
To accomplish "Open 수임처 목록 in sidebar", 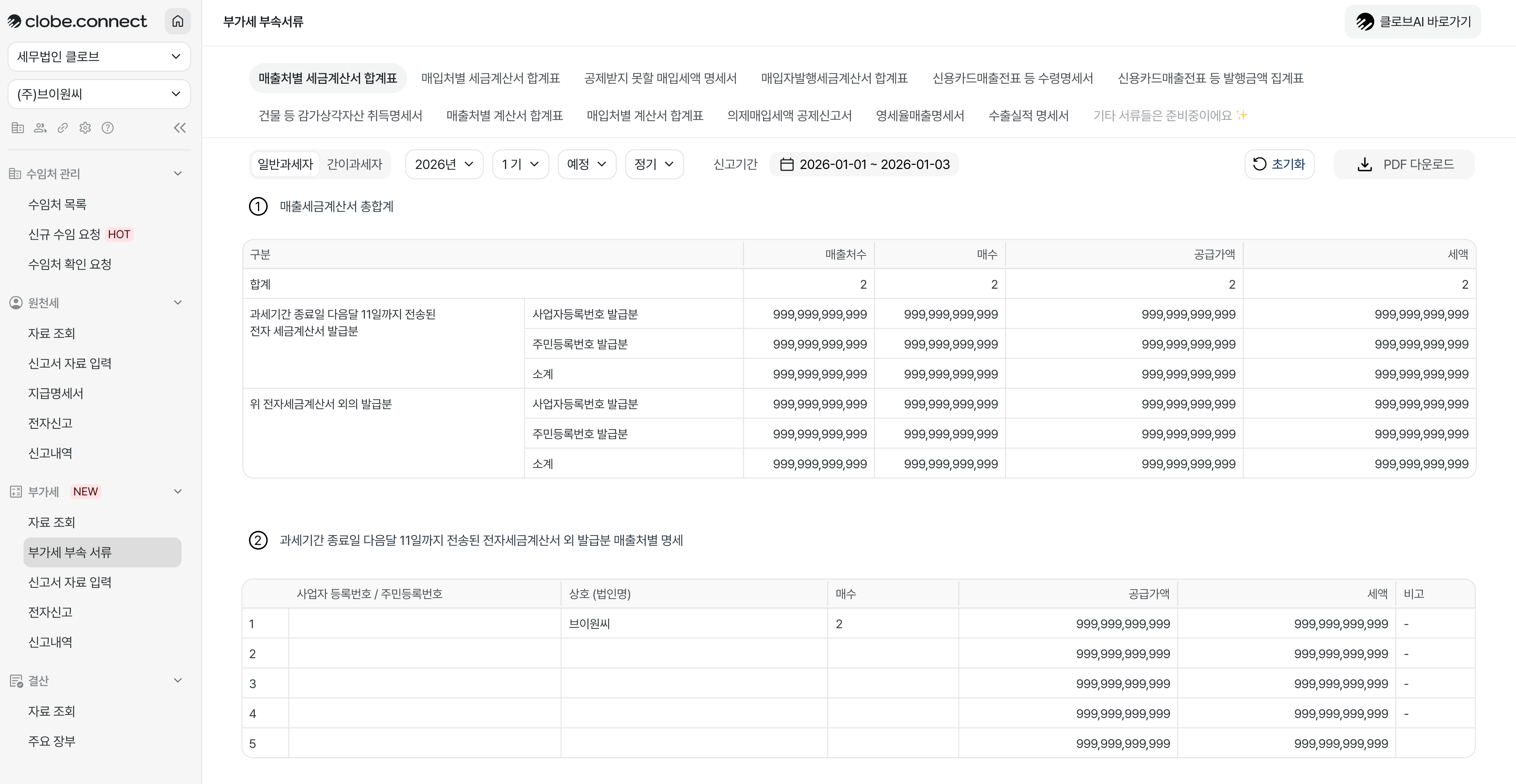I will pos(57,204).
